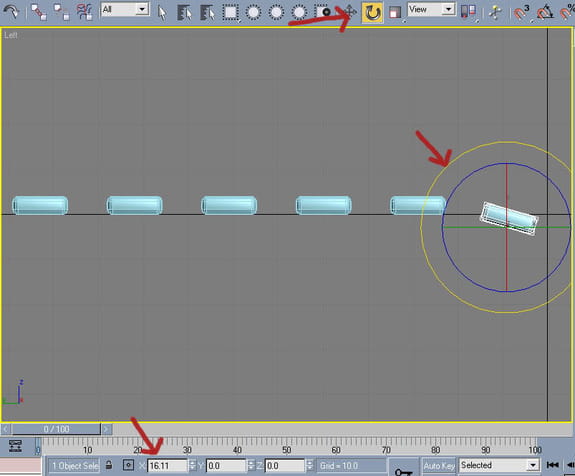Open the Selected key filter dropdown
The width and height of the screenshot is (575, 476).
(499, 465)
